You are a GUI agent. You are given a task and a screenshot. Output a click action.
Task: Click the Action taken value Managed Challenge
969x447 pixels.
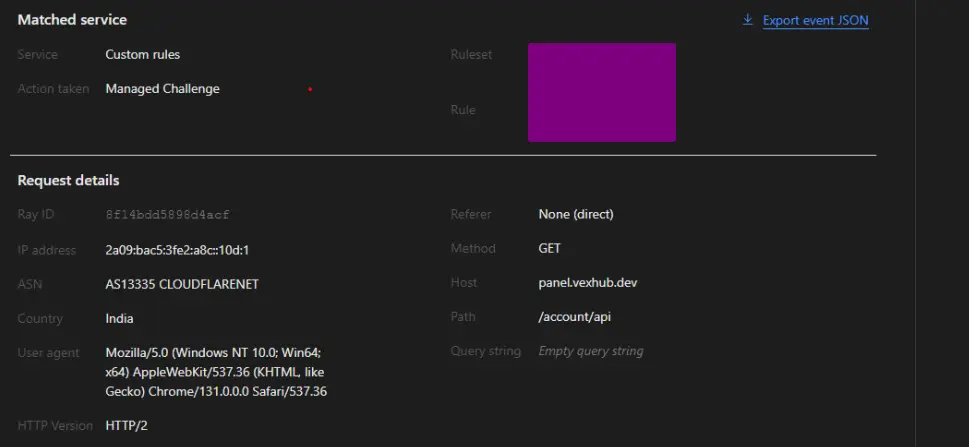click(x=163, y=89)
